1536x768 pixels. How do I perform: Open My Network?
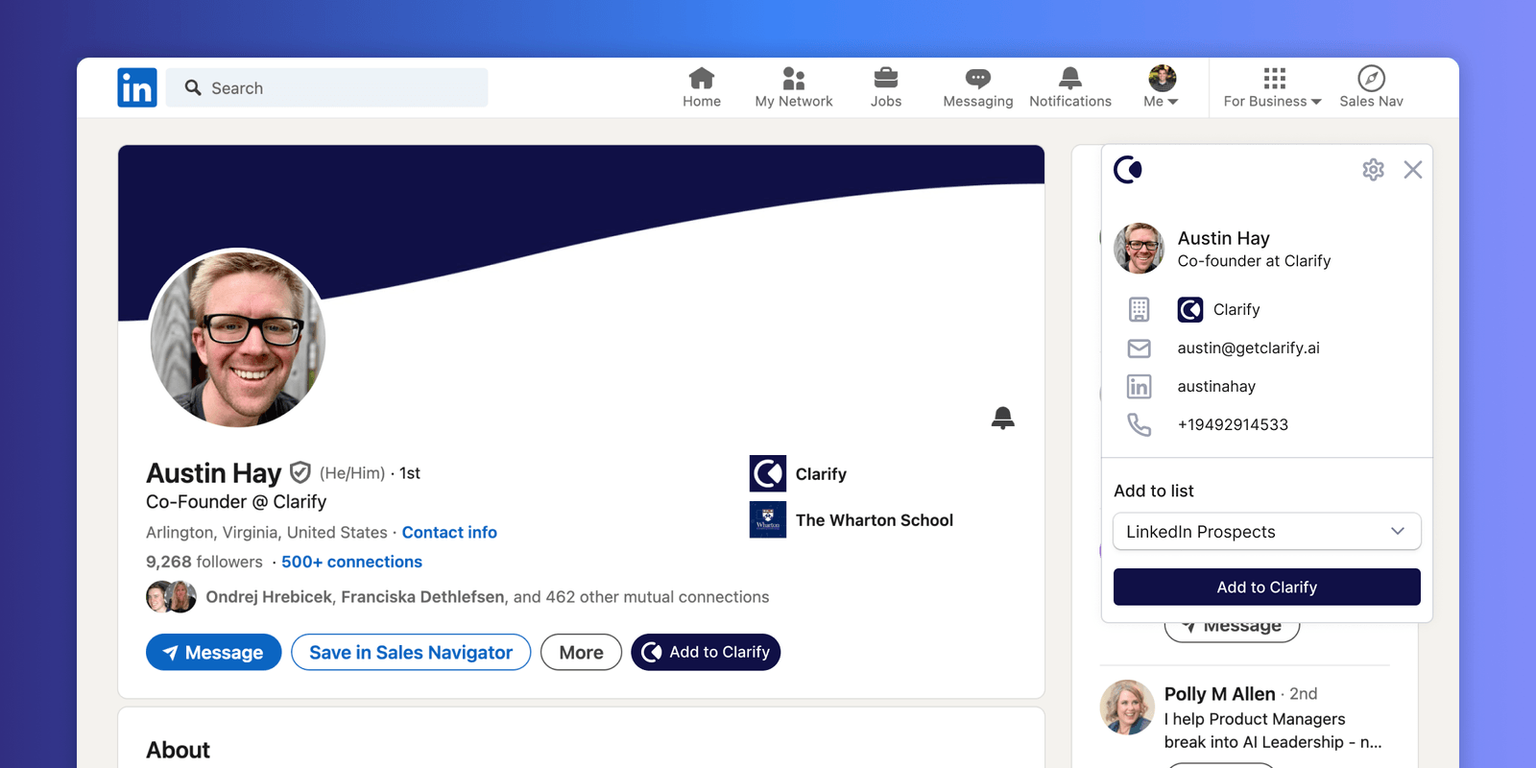794,88
